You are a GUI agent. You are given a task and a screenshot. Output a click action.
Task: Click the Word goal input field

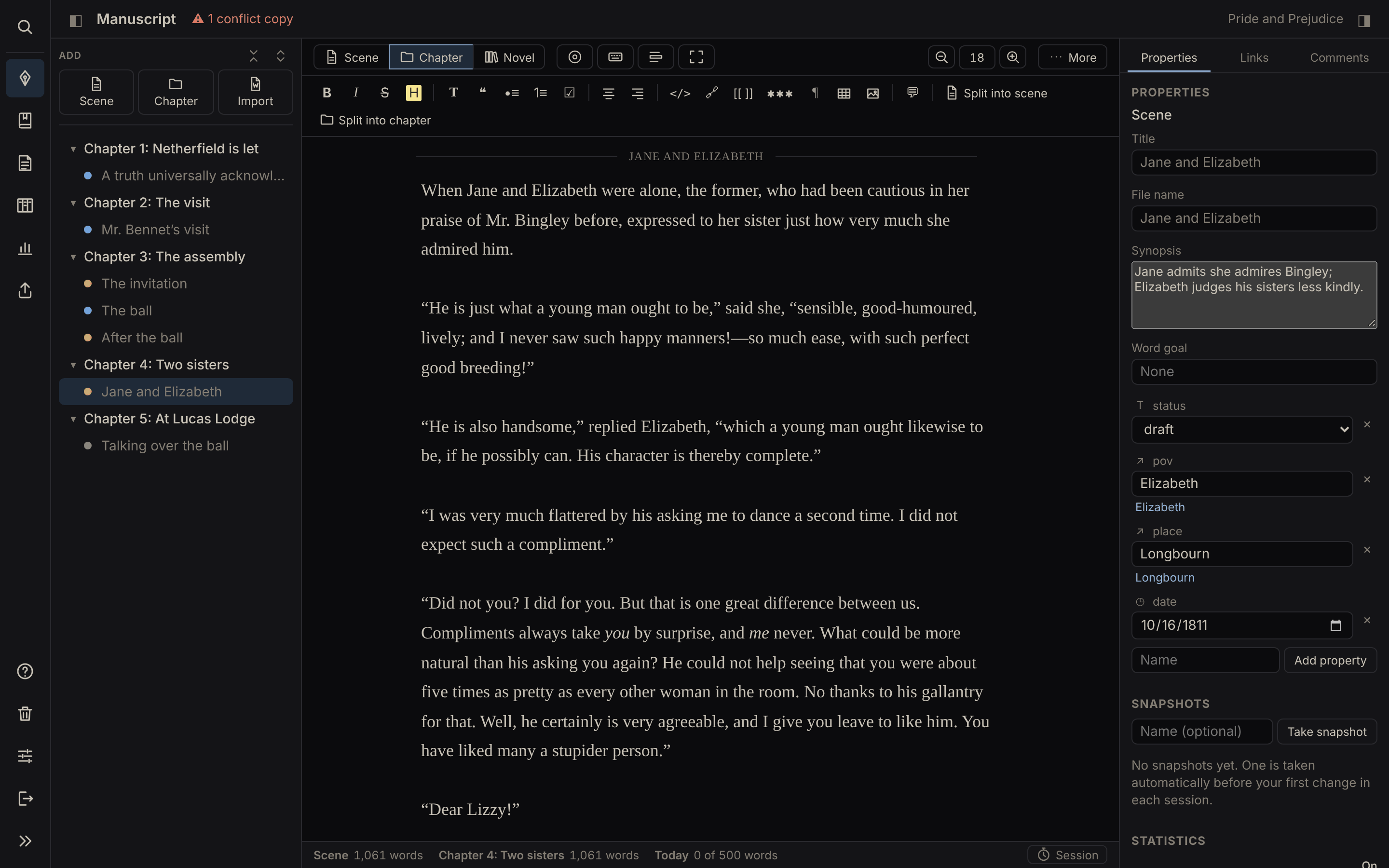(1253, 372)
